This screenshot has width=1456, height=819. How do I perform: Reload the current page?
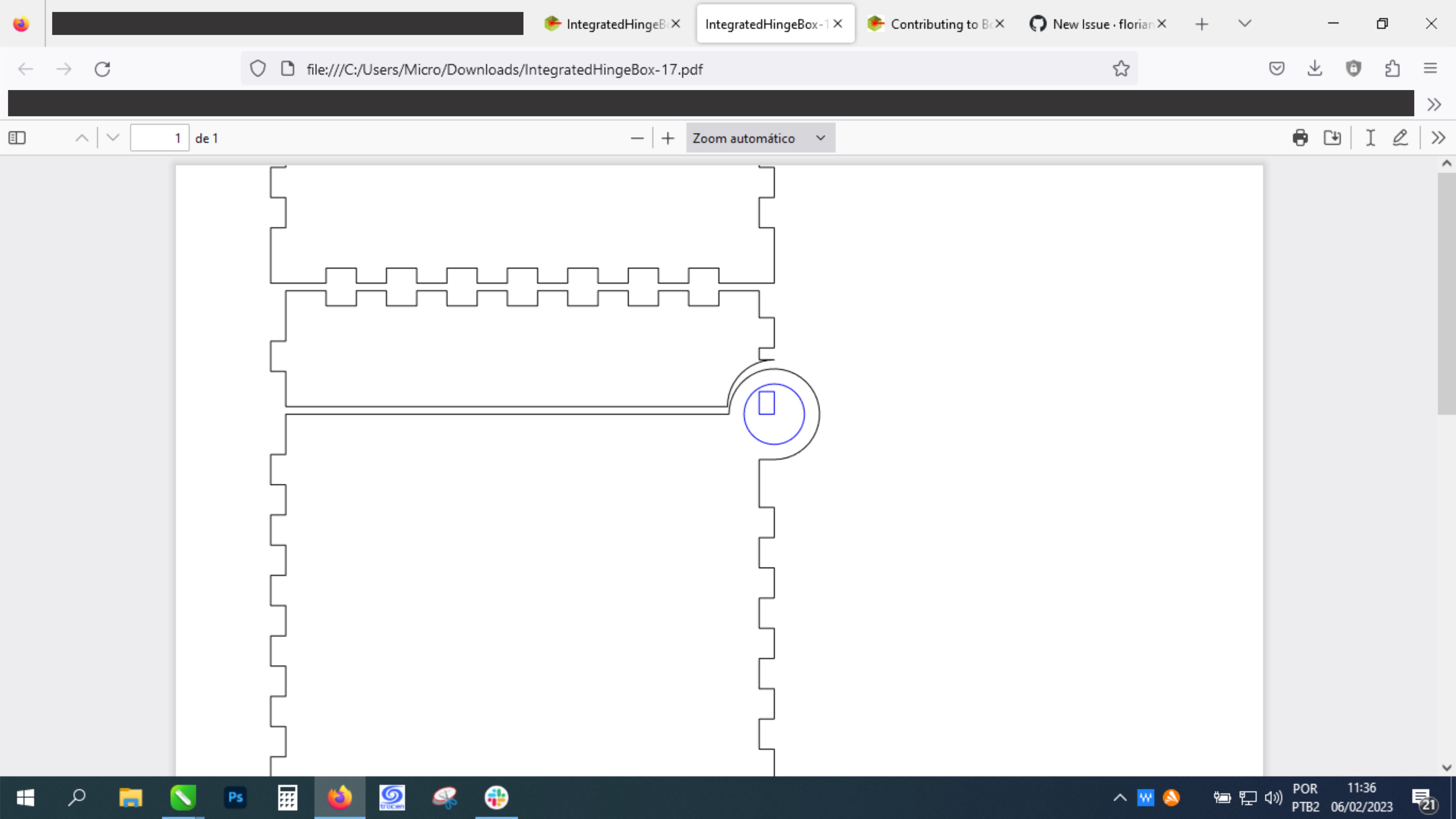[x=102, y=68]
